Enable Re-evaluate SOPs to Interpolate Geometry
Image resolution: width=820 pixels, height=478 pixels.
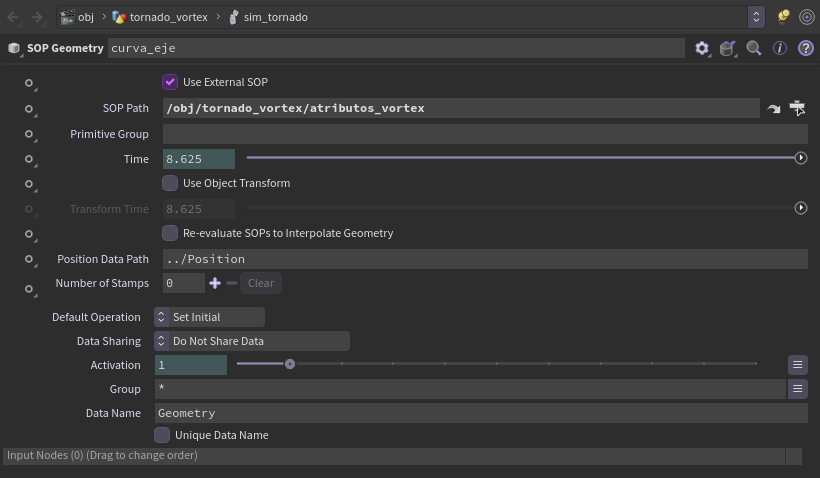click(170, 233)
